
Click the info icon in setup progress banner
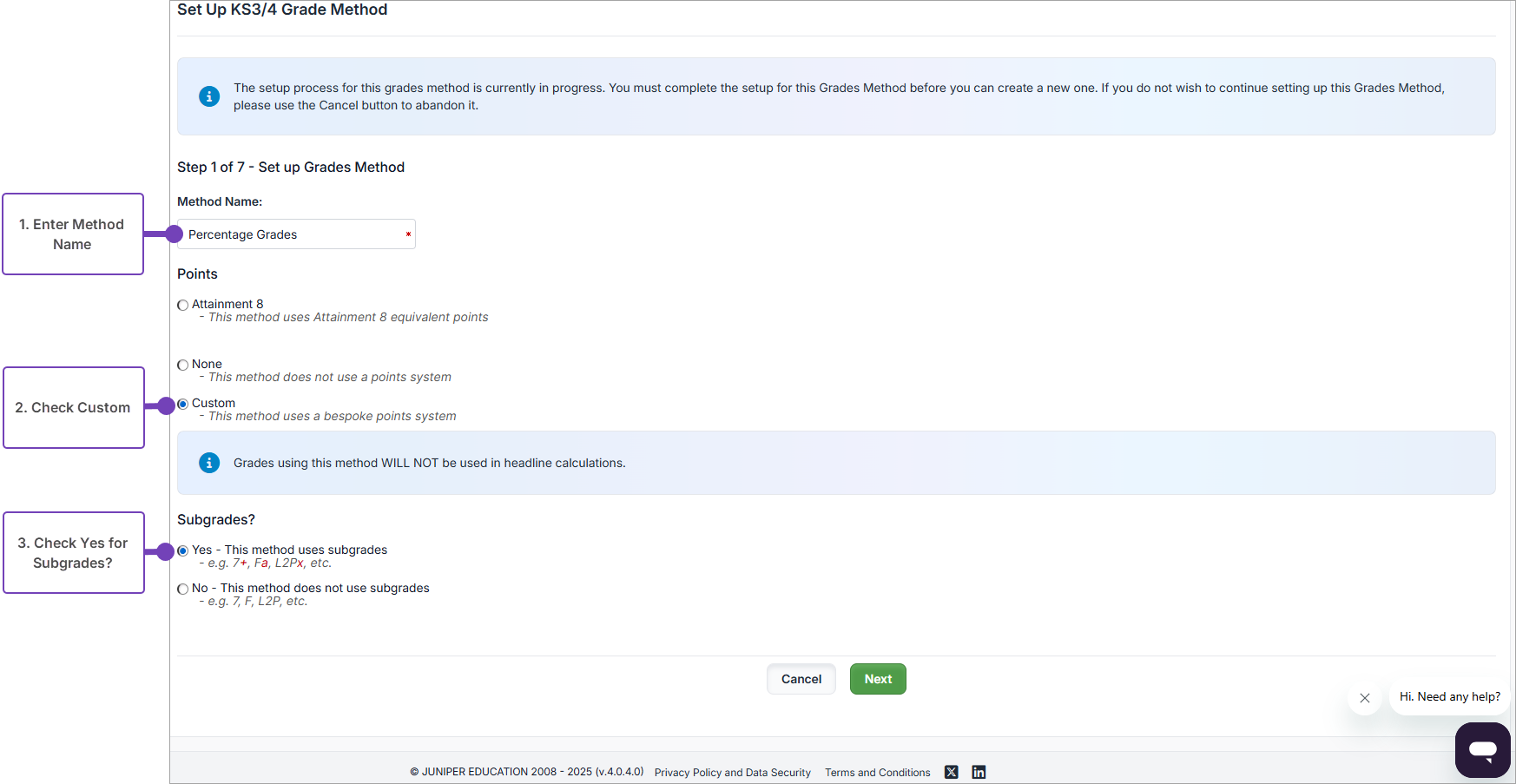pos(209,96)
